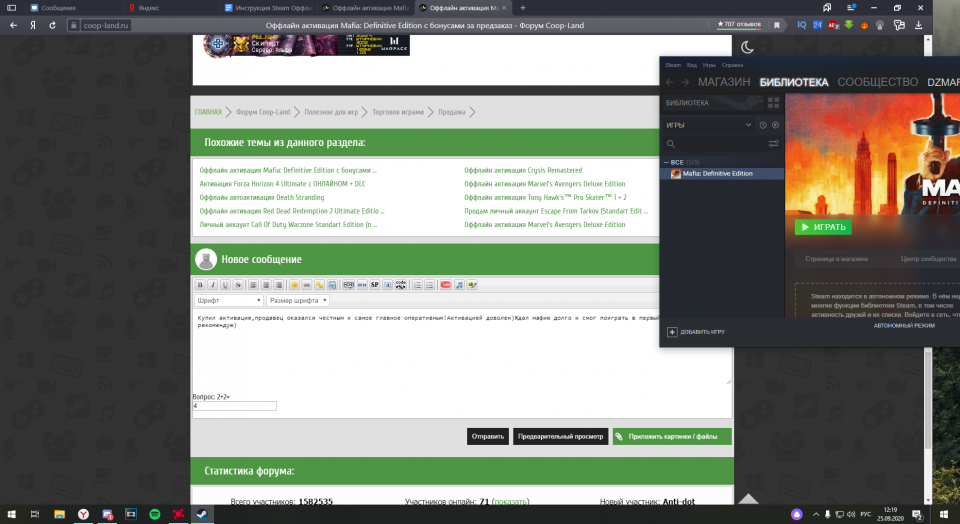
Task: Insert a spoiler with SP button
Action: 375,285
